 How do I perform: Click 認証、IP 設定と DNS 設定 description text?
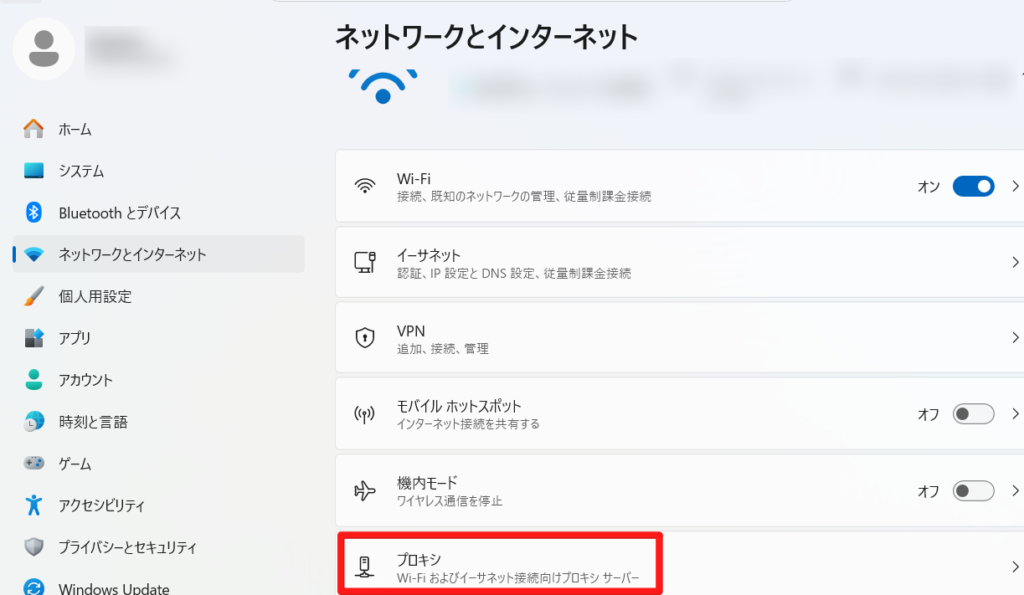(x=514, y=273)
